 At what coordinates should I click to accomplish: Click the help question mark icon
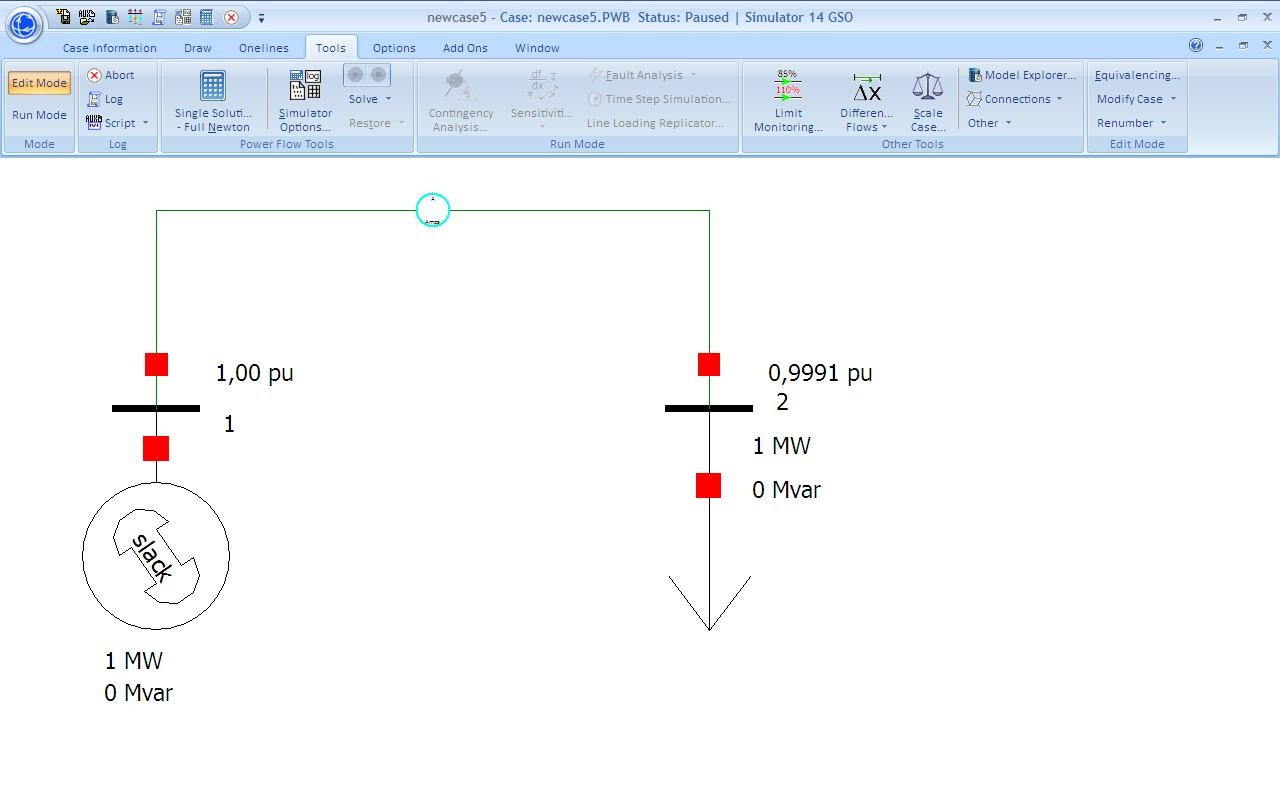tap(1196, 45)
